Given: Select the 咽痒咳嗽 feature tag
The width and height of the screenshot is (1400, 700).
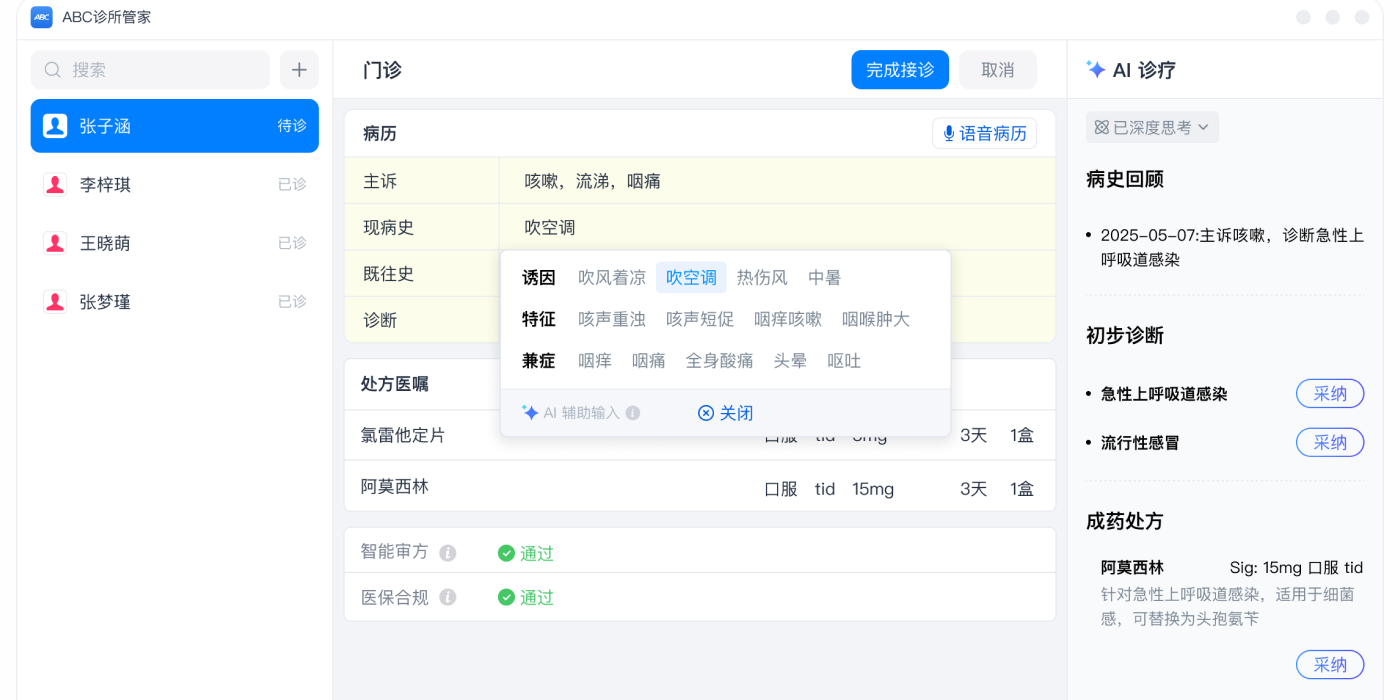Looking at the screenshot, I should (x=788, y=319).
